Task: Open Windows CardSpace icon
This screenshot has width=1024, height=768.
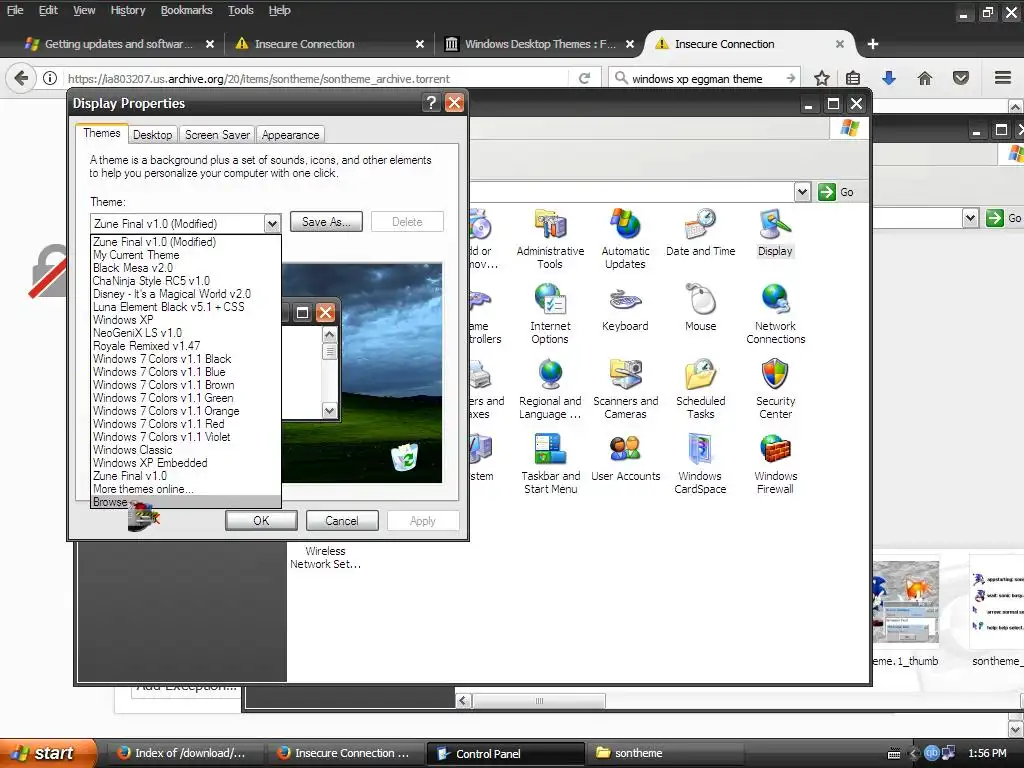Action: 700,464
